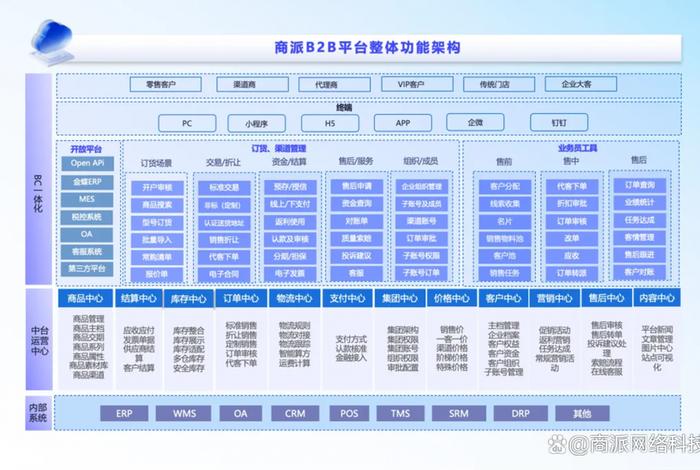Open the 客户中心 tab

[x=503, y=298]
